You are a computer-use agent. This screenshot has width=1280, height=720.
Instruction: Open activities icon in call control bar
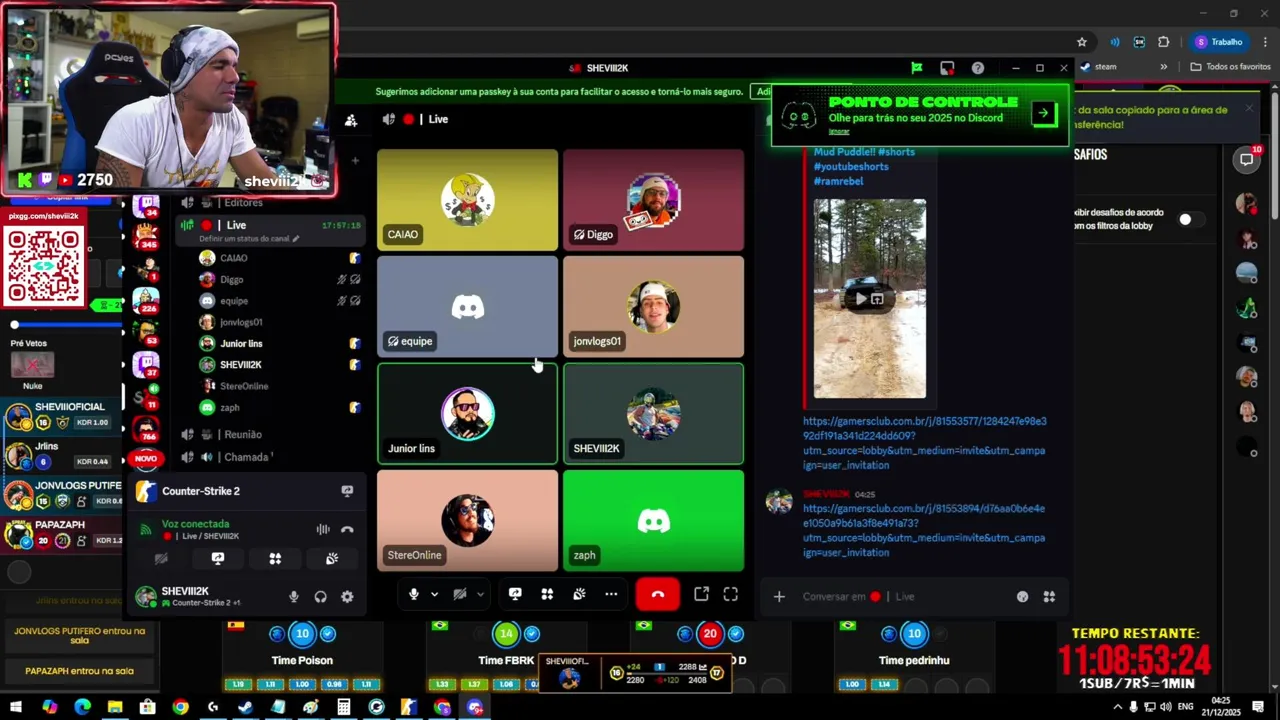[x=547, y=594]
